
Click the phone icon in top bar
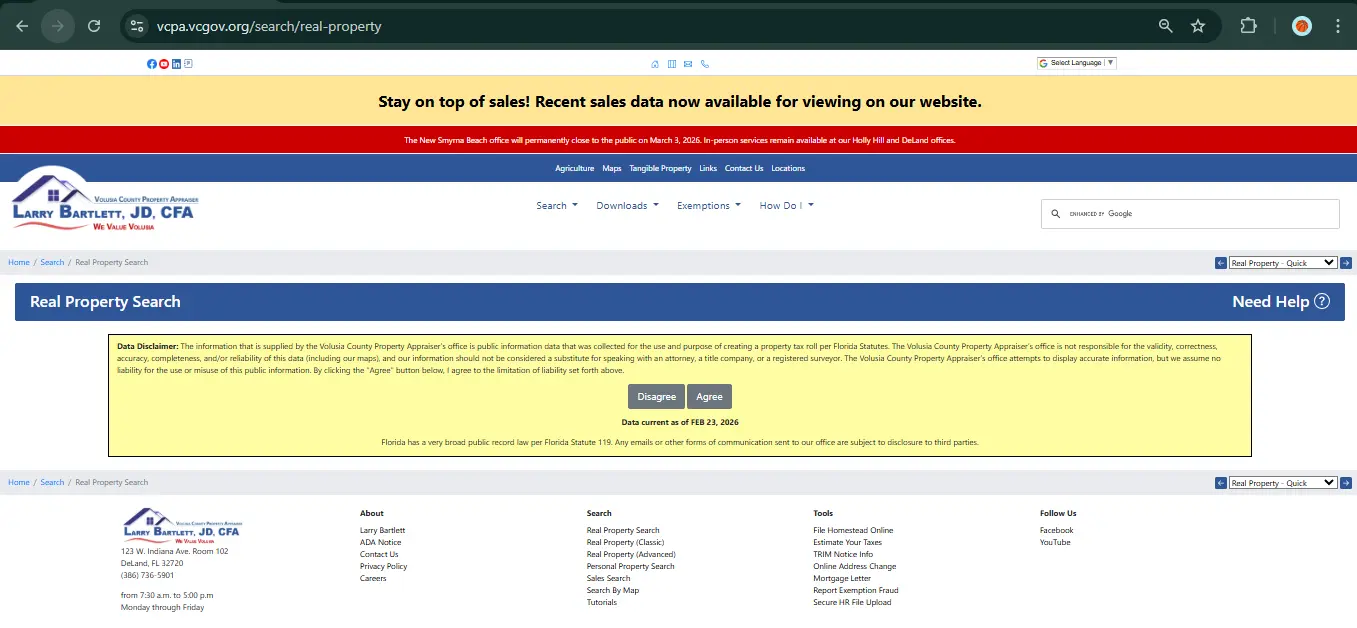click(x=705, y=64)
